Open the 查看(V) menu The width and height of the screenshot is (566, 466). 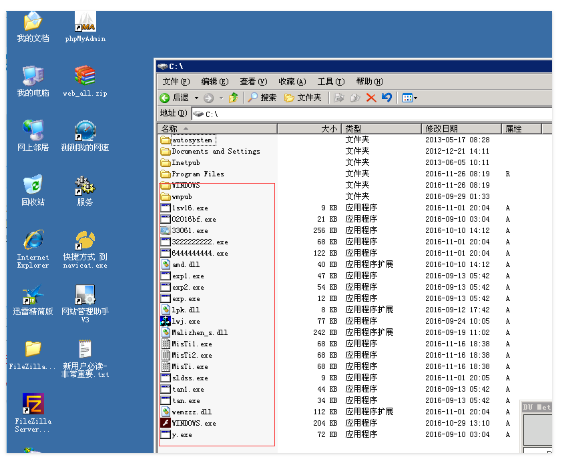[253, 82]
